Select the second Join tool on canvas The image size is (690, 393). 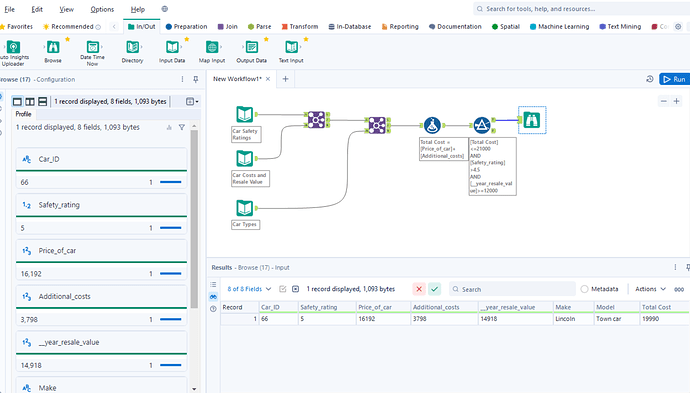tap(377, 125)
